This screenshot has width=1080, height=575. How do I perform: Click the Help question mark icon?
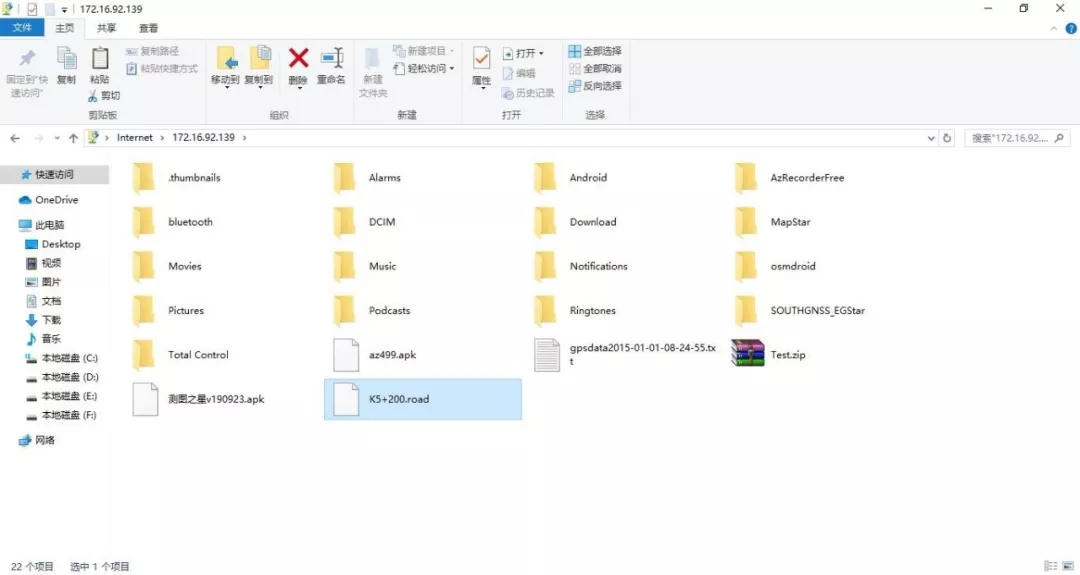(x=1071, y=28)
